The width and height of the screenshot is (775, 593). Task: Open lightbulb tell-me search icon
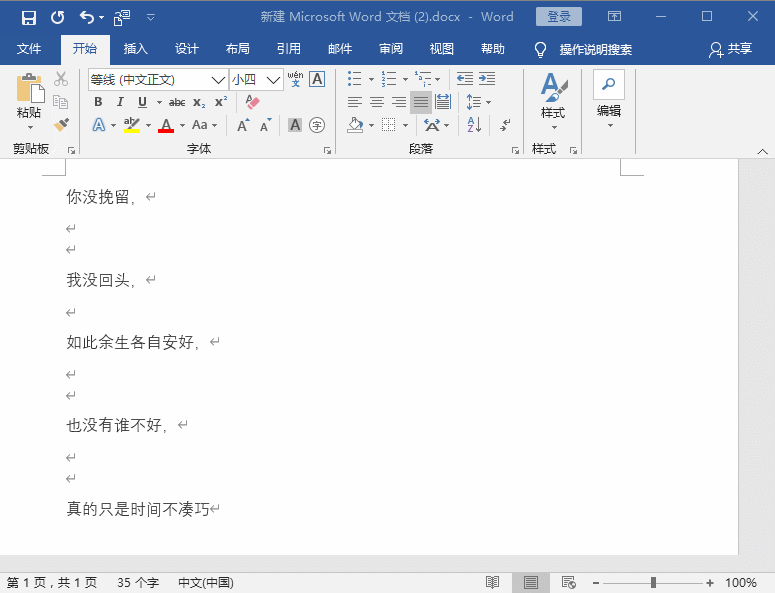540,49
